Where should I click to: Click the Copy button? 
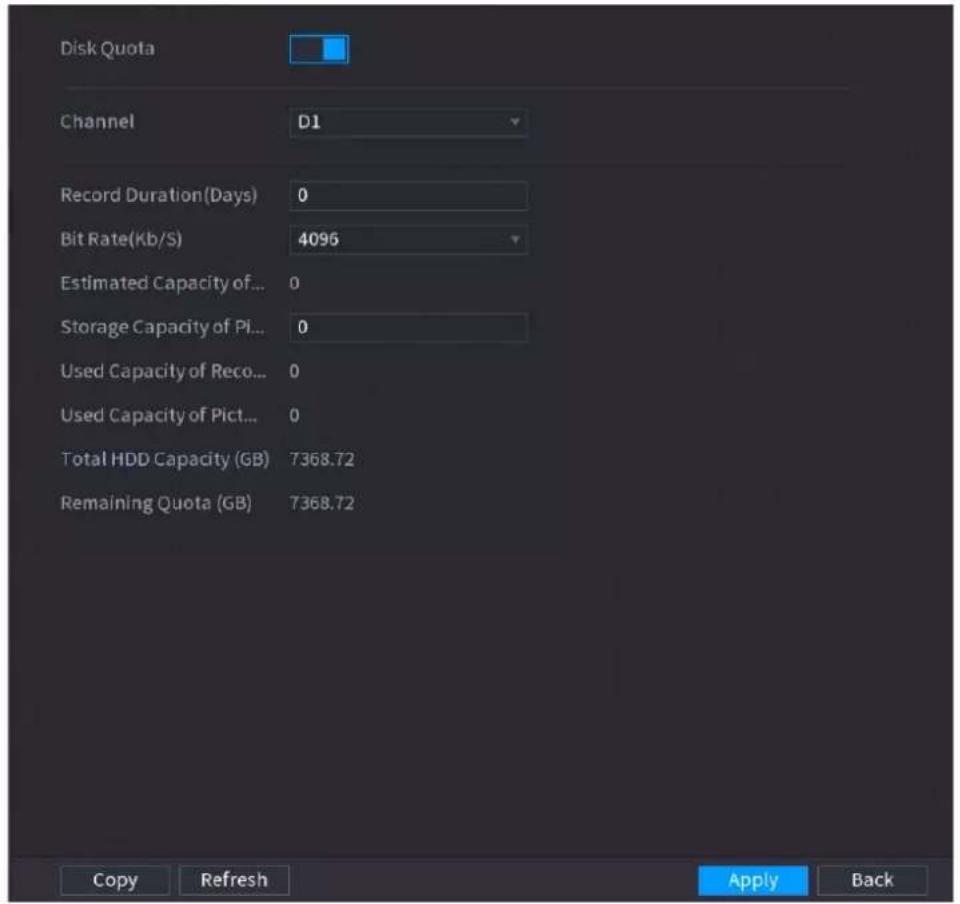coord(115,880)
